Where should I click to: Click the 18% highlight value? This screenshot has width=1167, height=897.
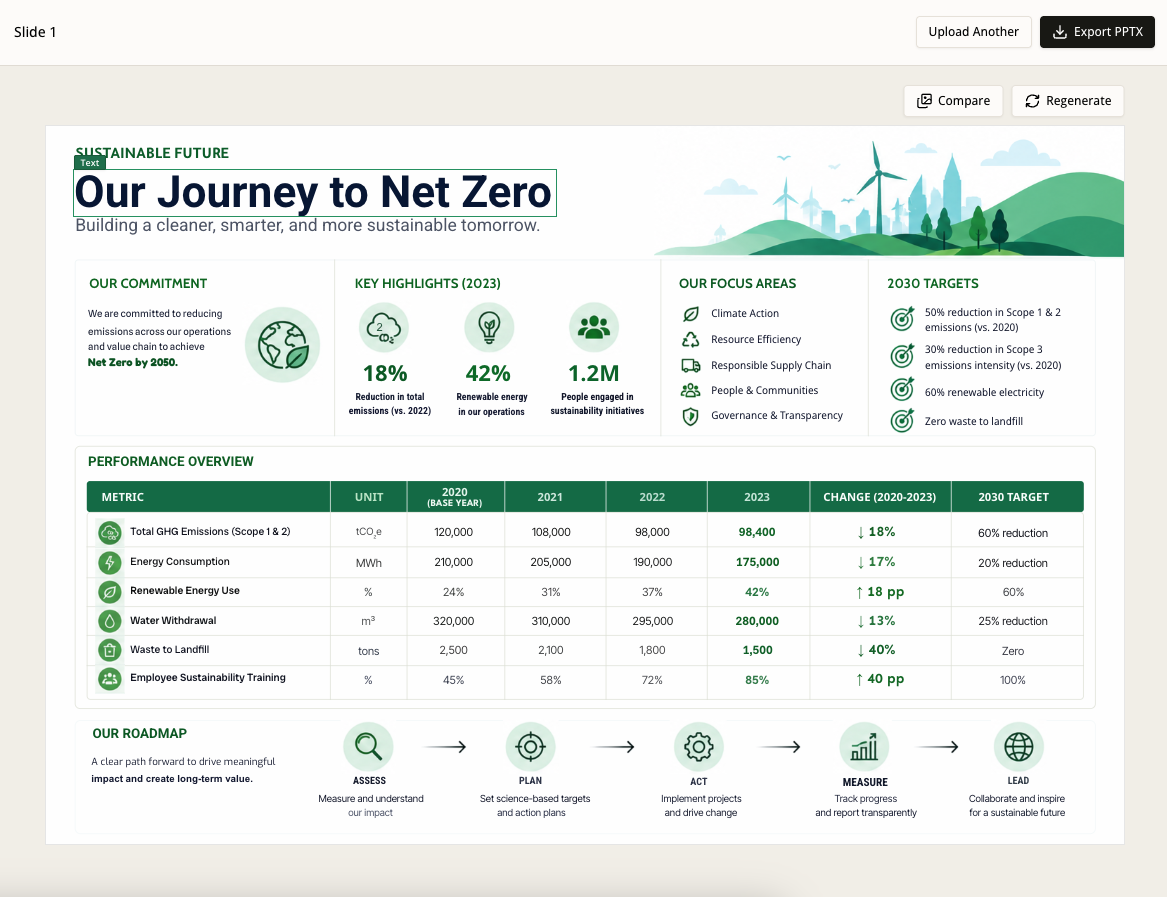click(385, 373)
